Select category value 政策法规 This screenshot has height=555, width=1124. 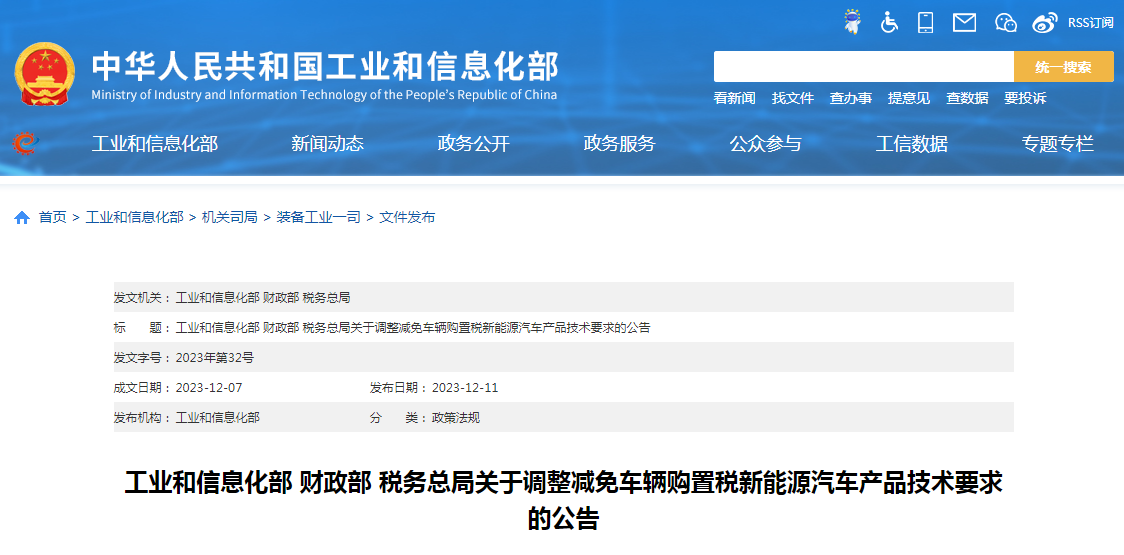coord(455,418)
